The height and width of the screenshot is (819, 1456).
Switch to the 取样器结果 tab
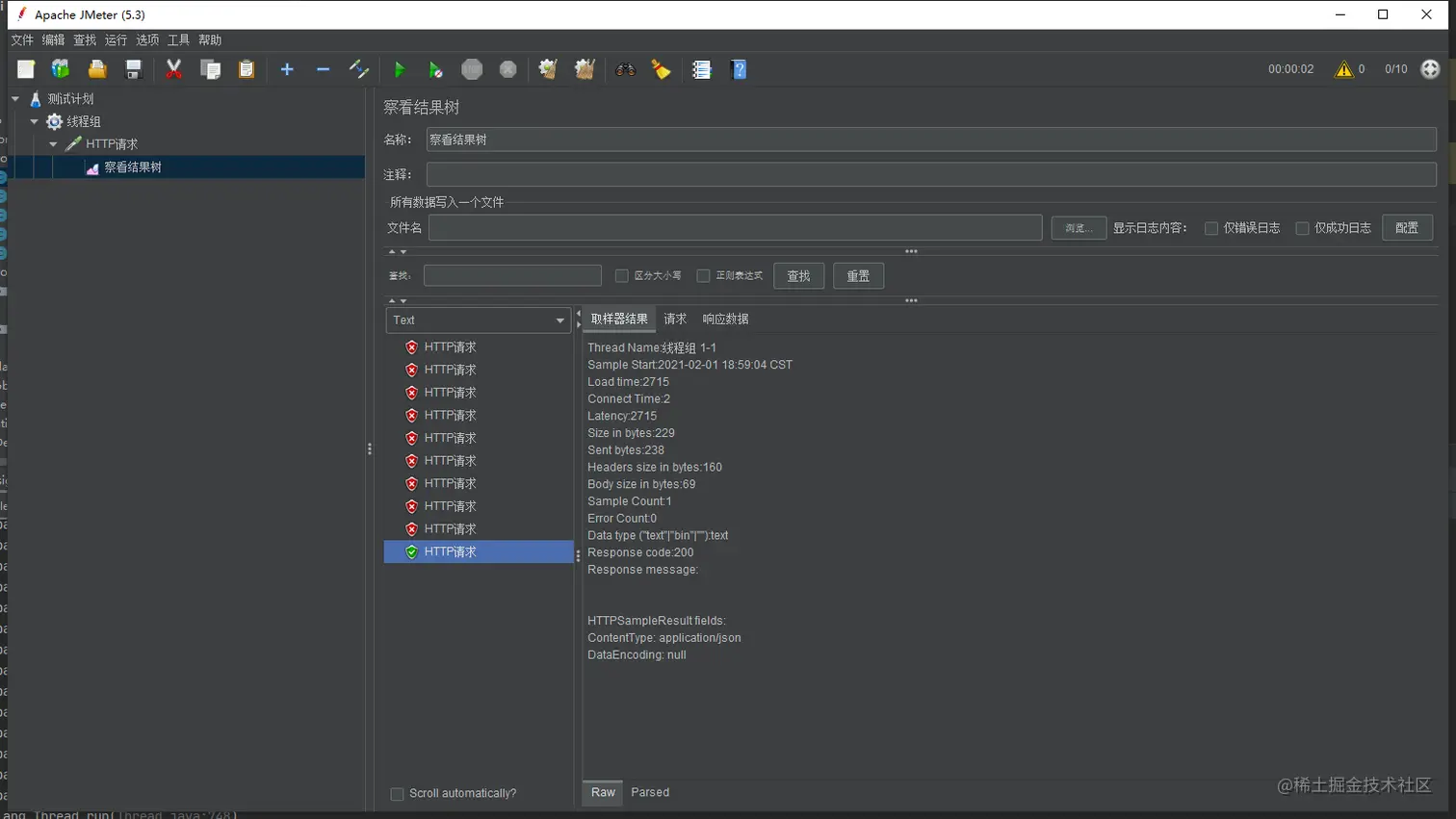619,319
